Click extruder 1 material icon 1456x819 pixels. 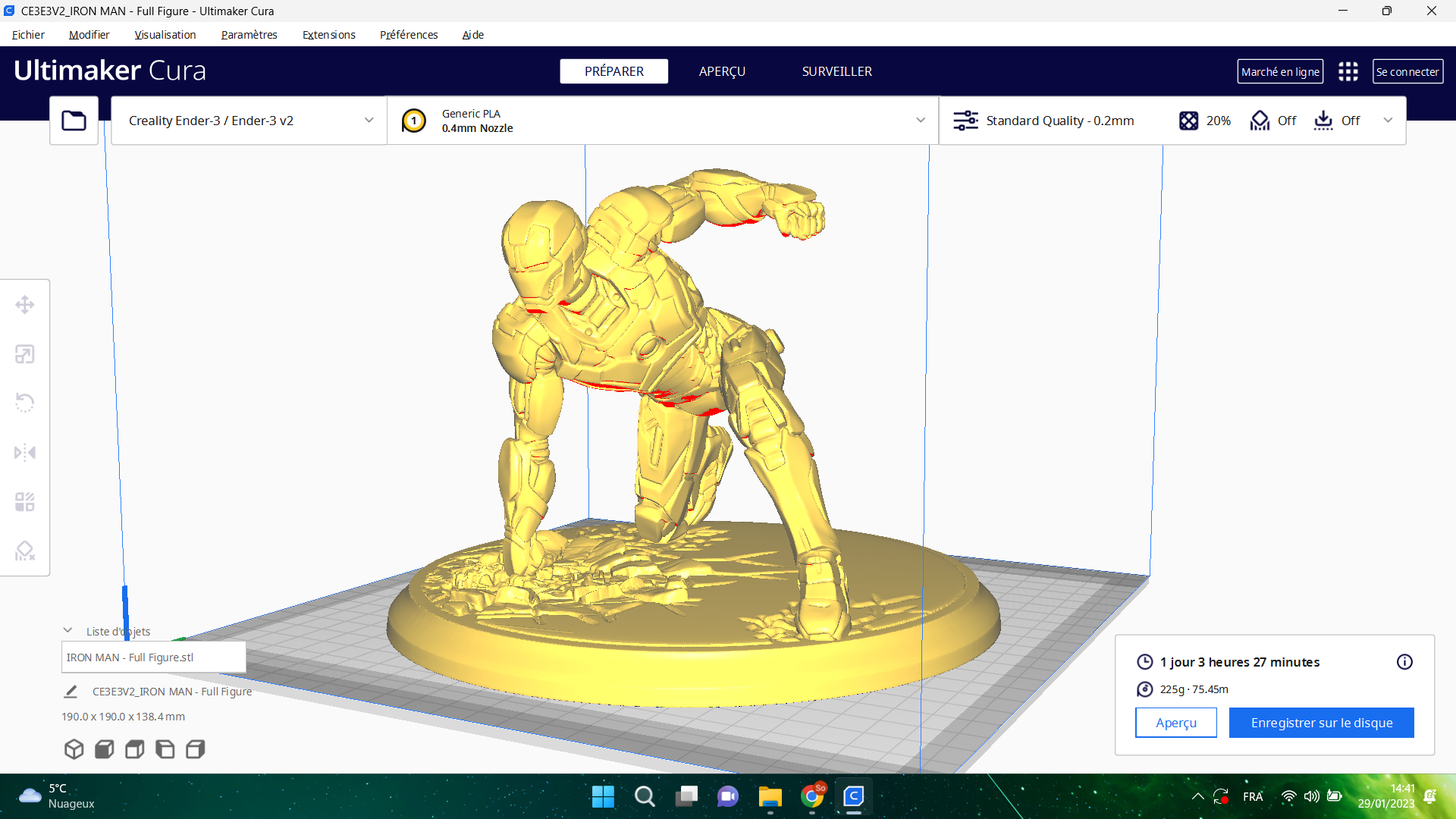[414, 121]
